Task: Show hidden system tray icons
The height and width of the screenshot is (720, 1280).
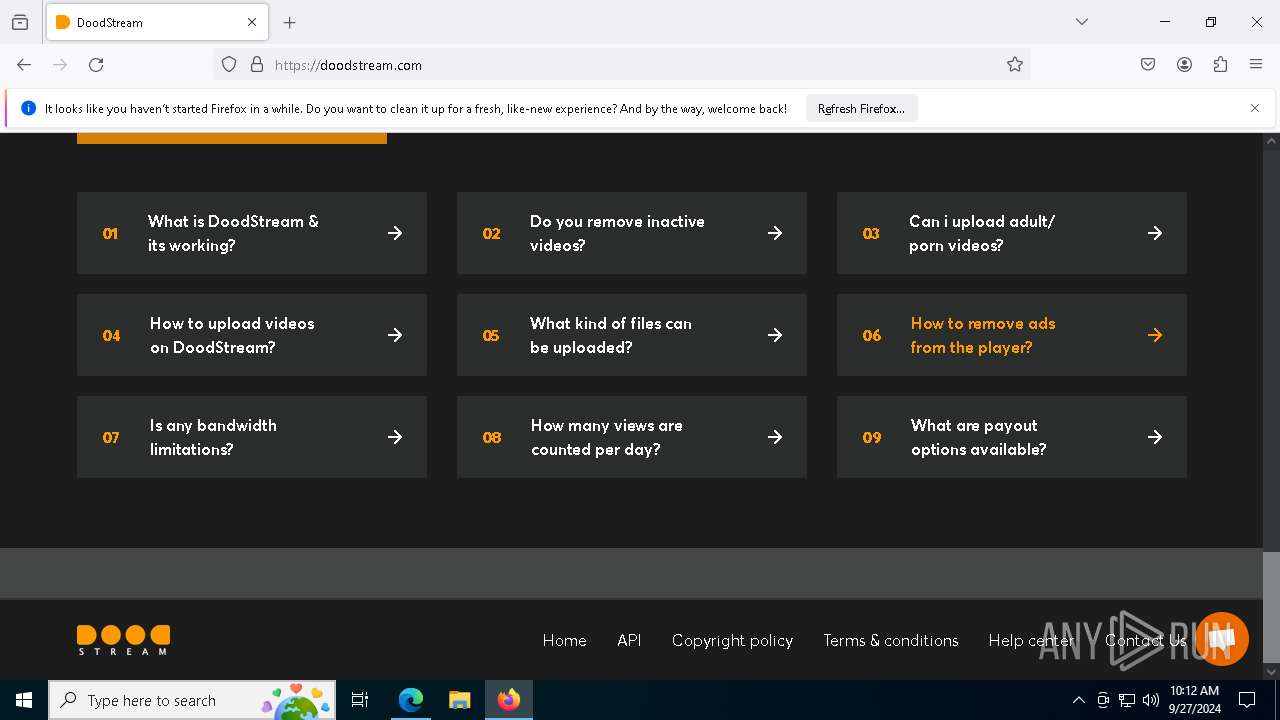Action: coord(1078,700)
